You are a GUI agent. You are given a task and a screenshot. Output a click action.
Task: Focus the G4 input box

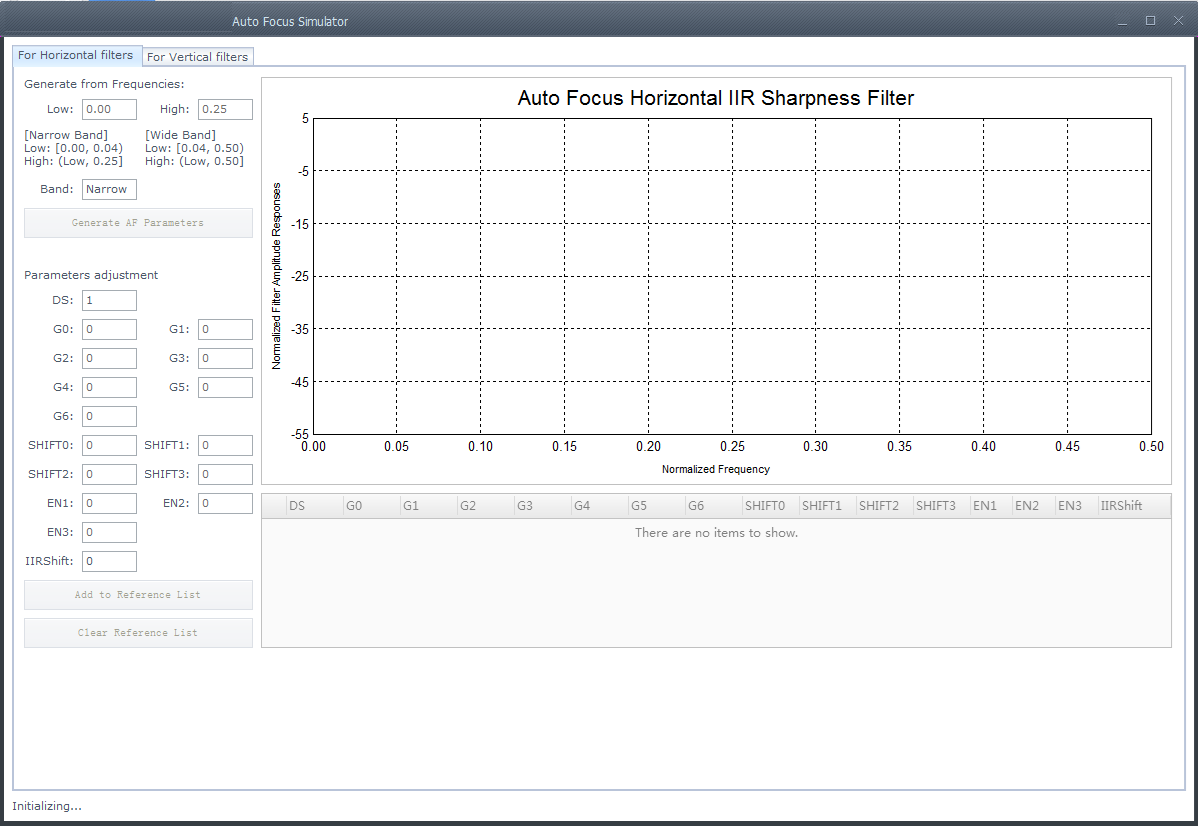pyautogui.click(x=109, y=387)
